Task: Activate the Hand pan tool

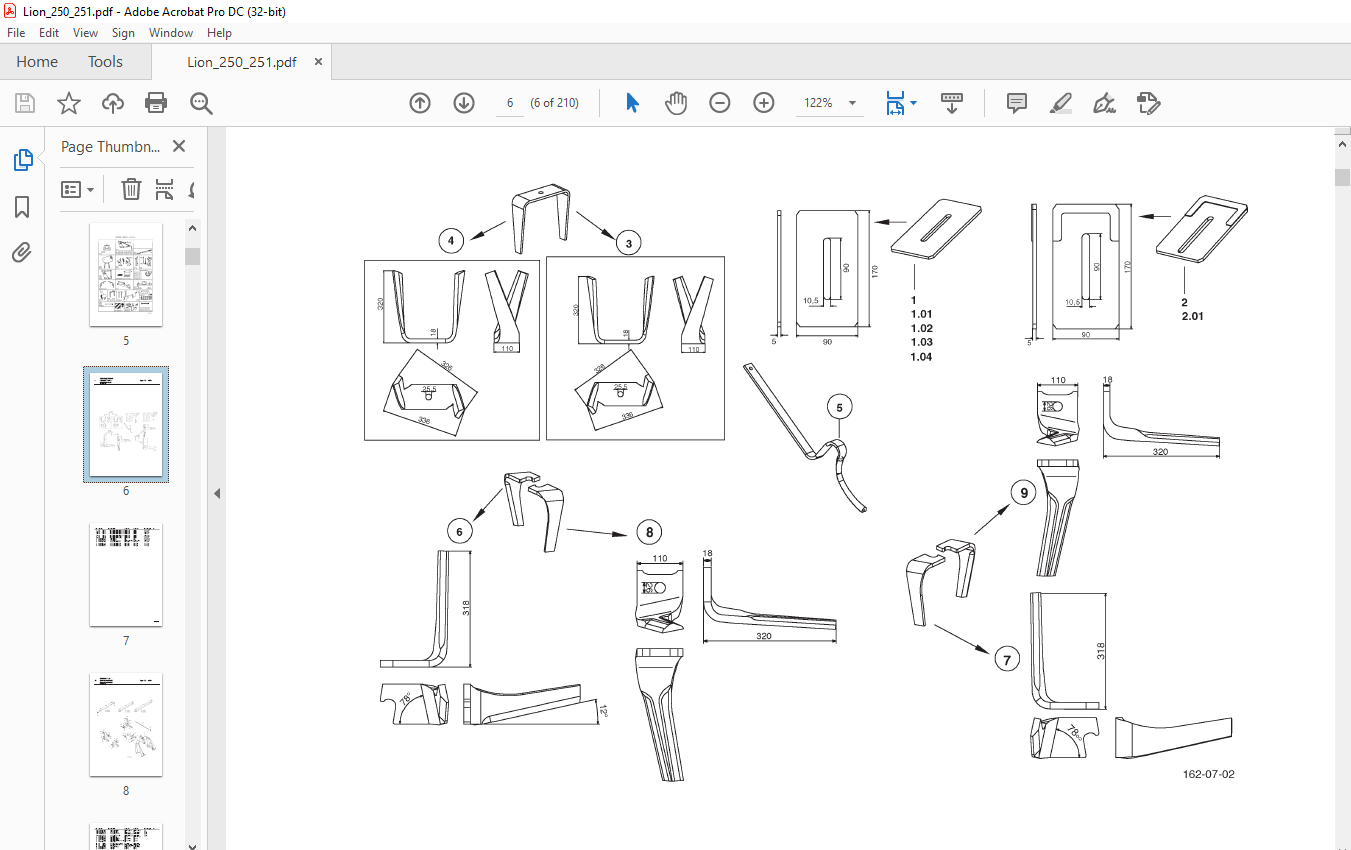Action: pyautogui.click(x=676, y=103)
